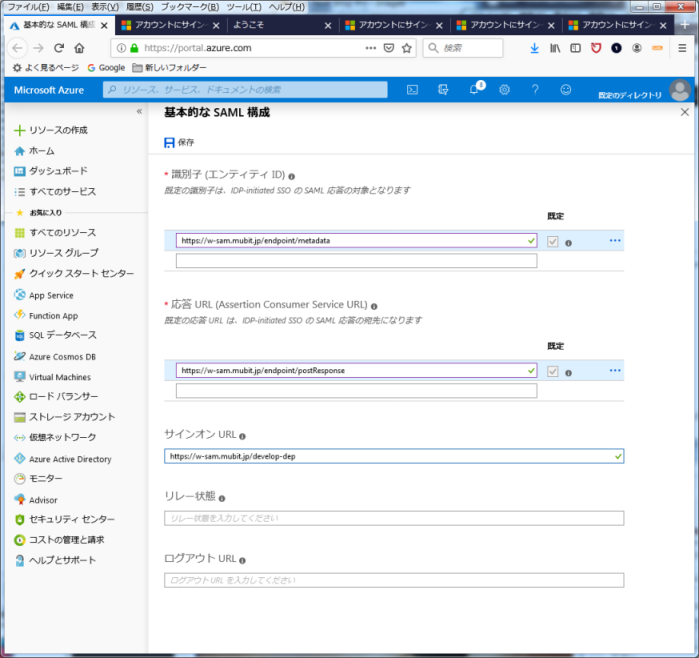
Task: Click the Azure resource search box
Action: click(x=245, y=90)
